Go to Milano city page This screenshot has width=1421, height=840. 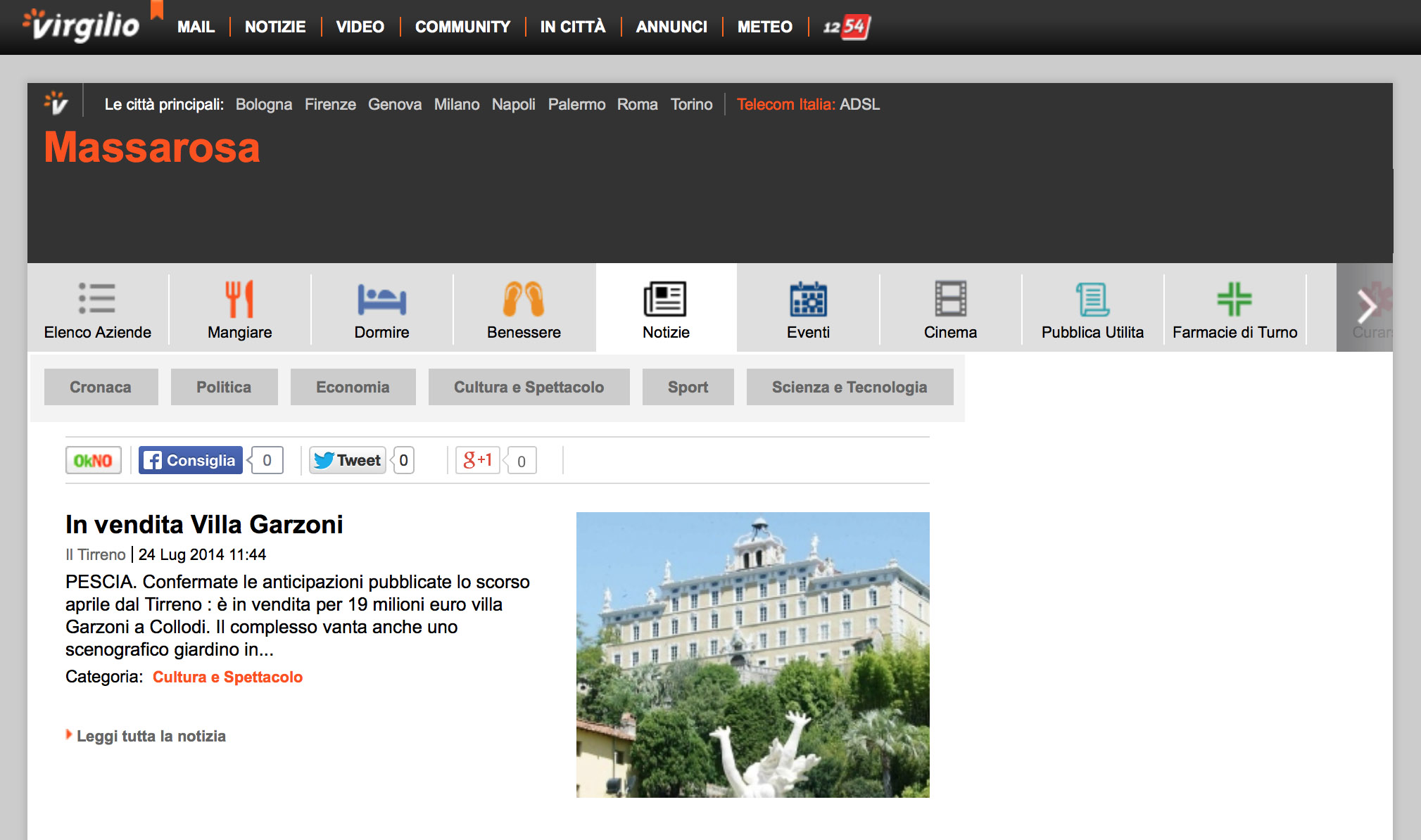pos(457,104)
